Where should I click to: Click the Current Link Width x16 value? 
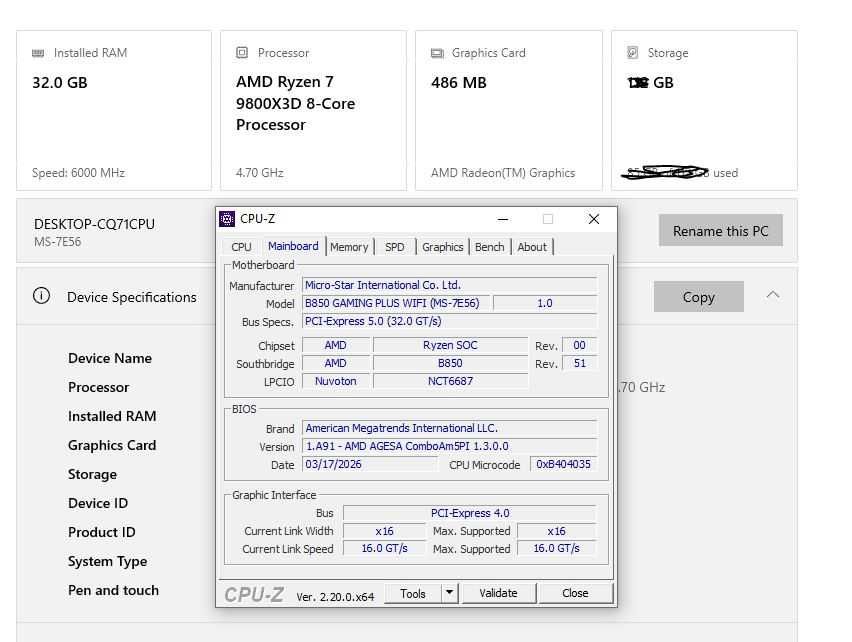(384, 531)
